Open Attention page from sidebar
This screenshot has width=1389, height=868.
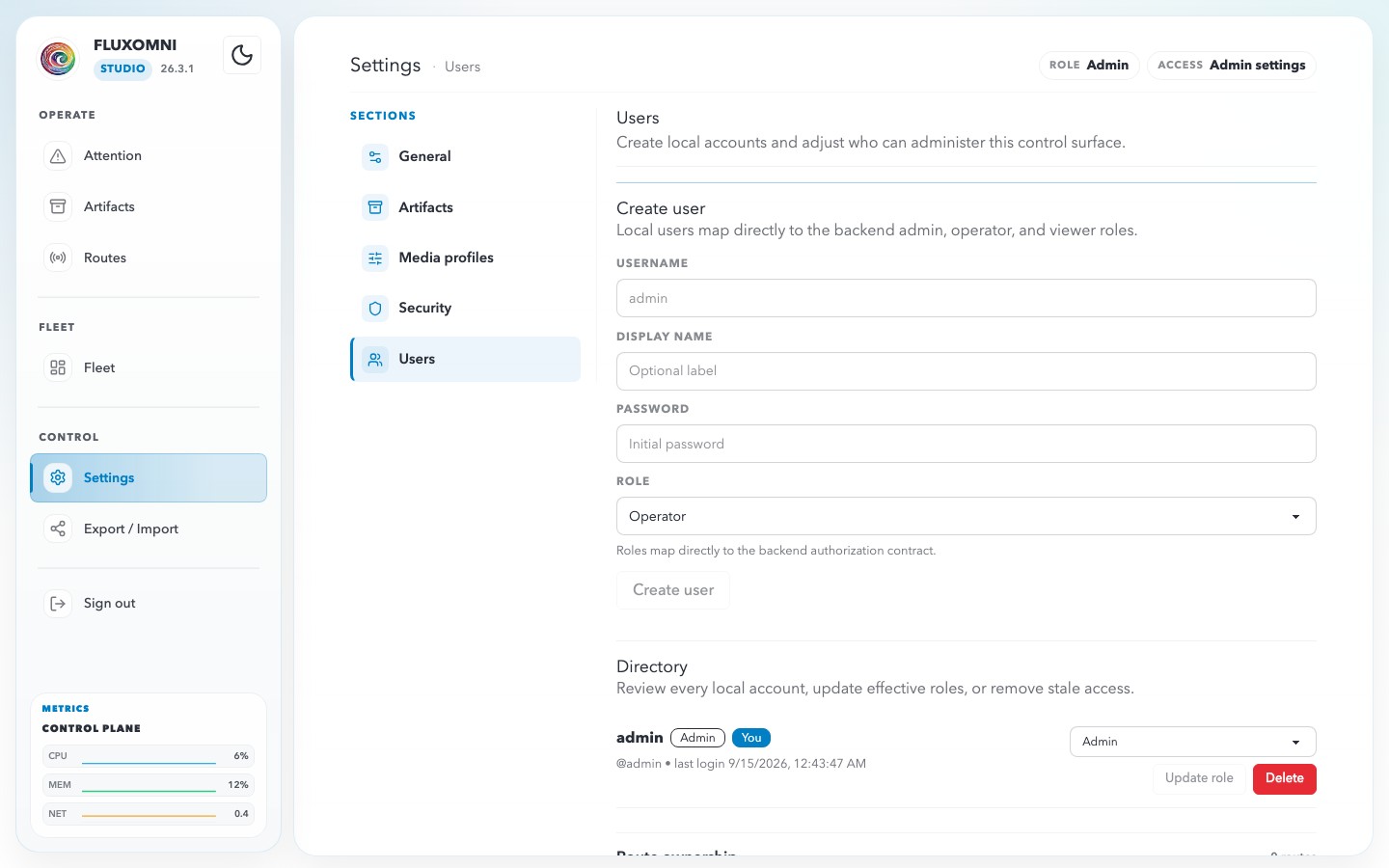tap(149, 156)
